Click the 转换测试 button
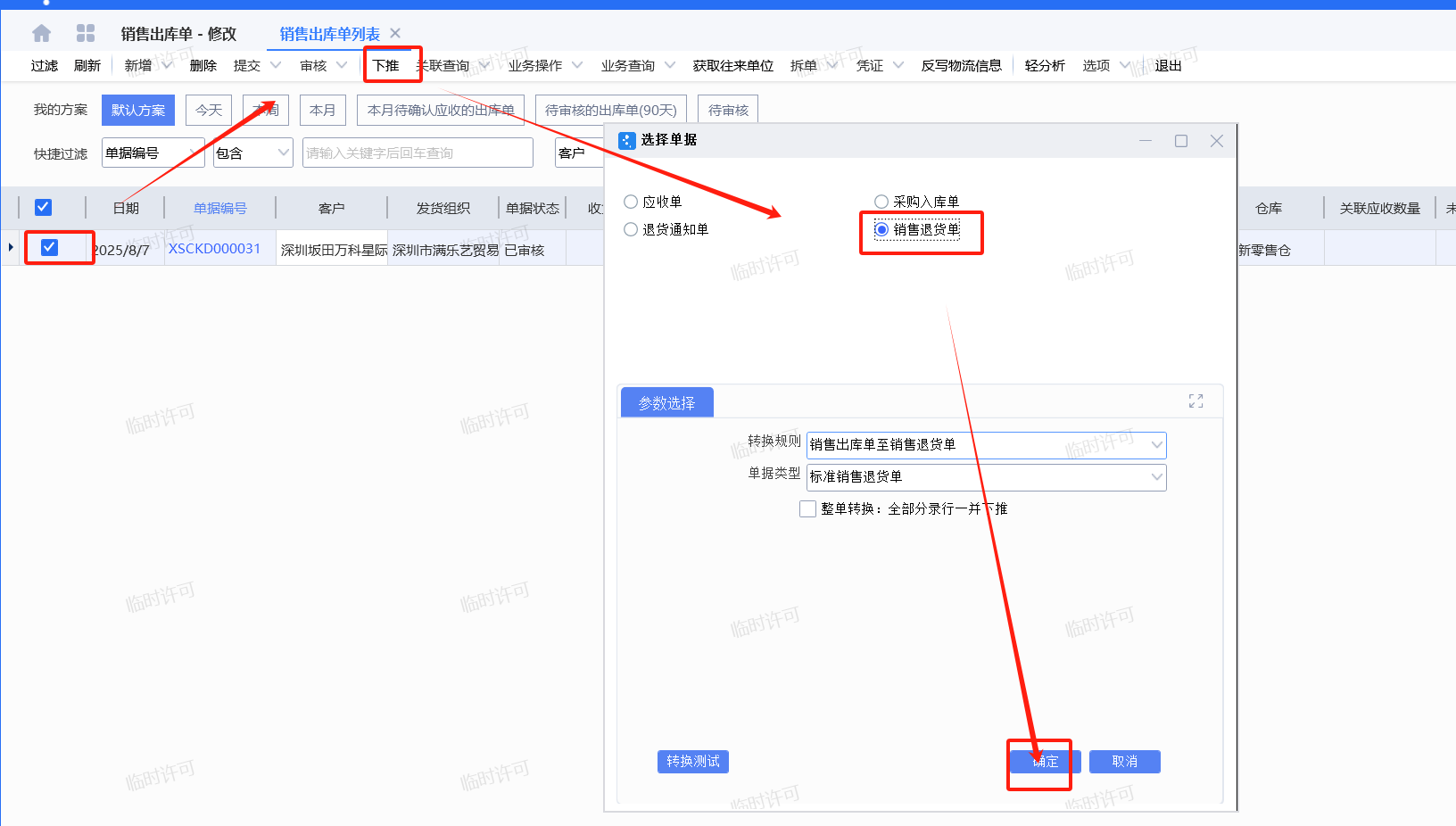Viewport: 1456px width, 826px height. pos(692,761)
